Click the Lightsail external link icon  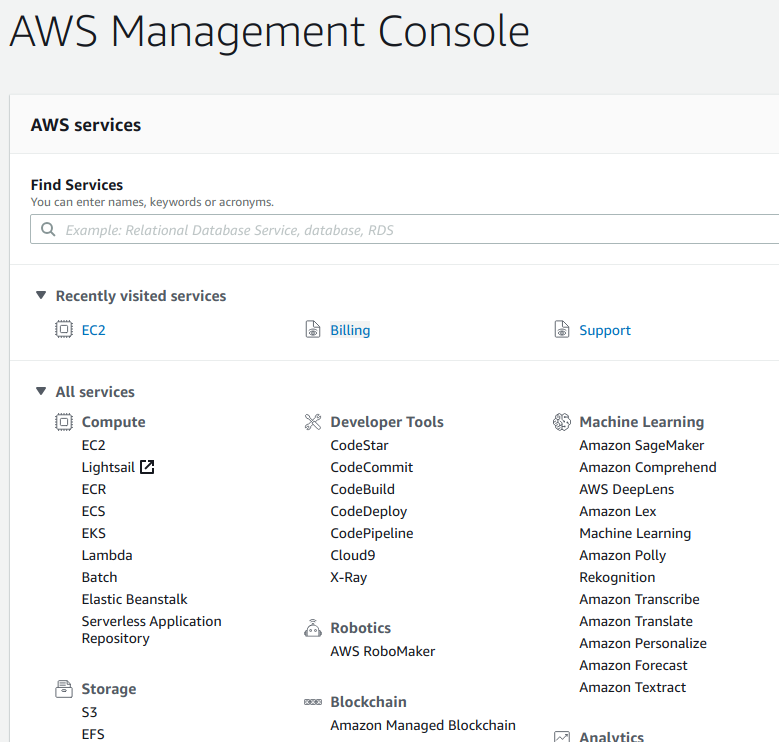[x=147, y=467]
